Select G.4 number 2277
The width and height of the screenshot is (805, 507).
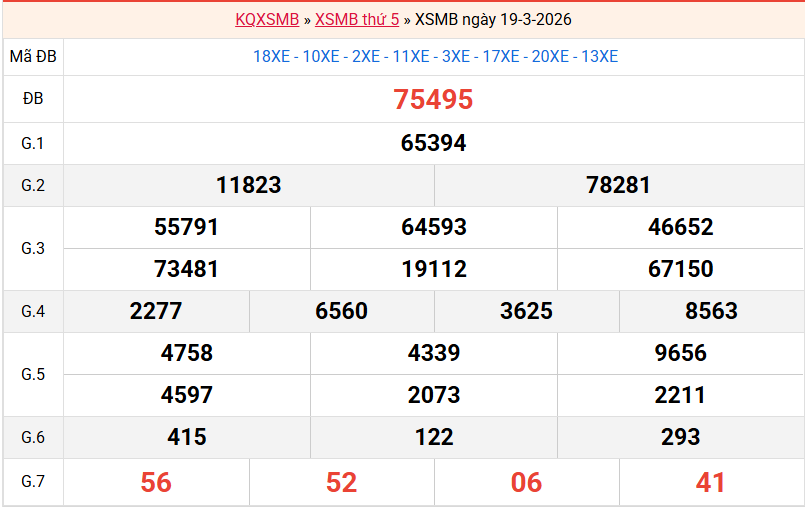156,311
